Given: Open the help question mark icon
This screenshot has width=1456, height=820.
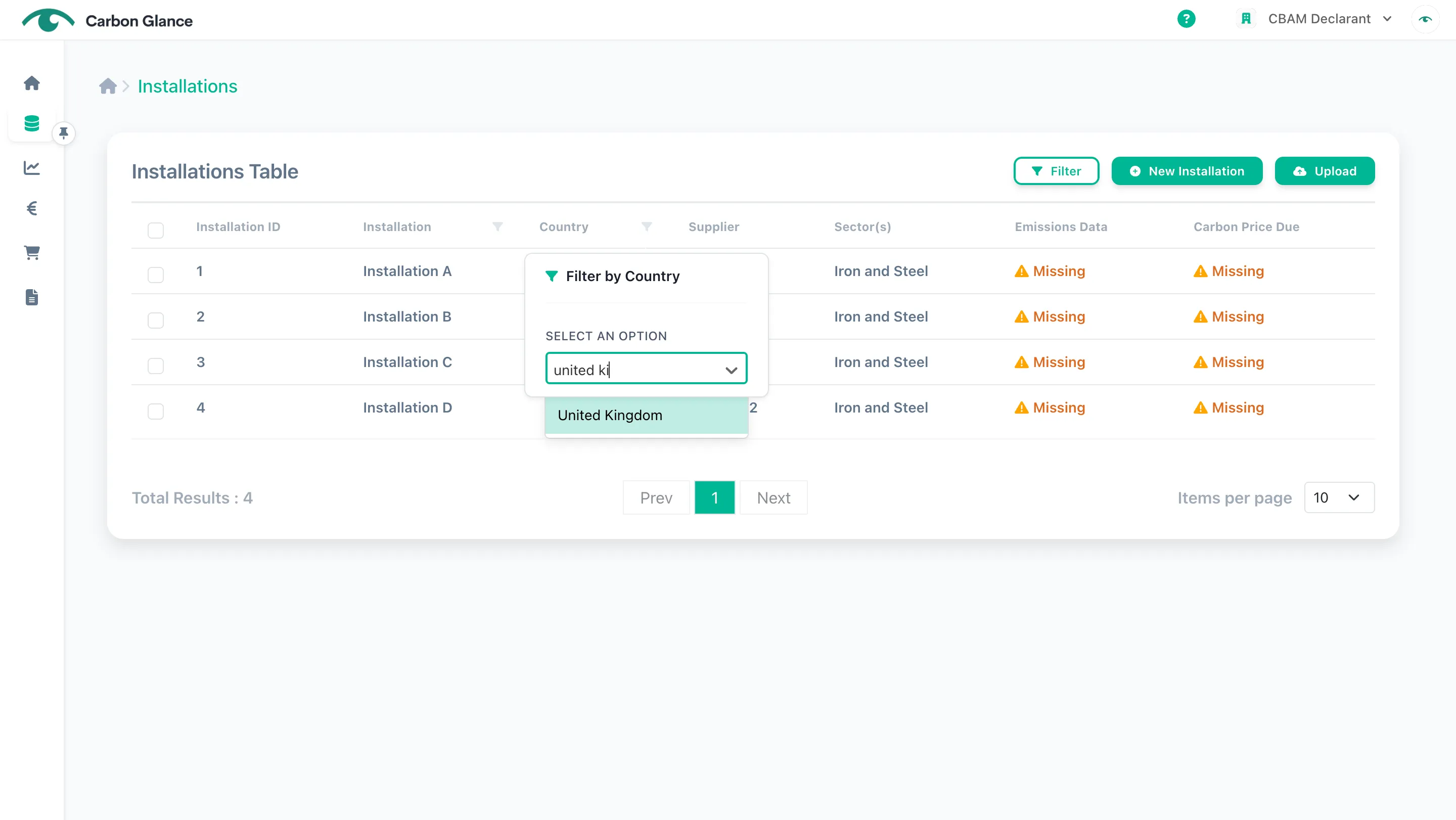Looking at the screenshot, I should [x=1186, y=19].
